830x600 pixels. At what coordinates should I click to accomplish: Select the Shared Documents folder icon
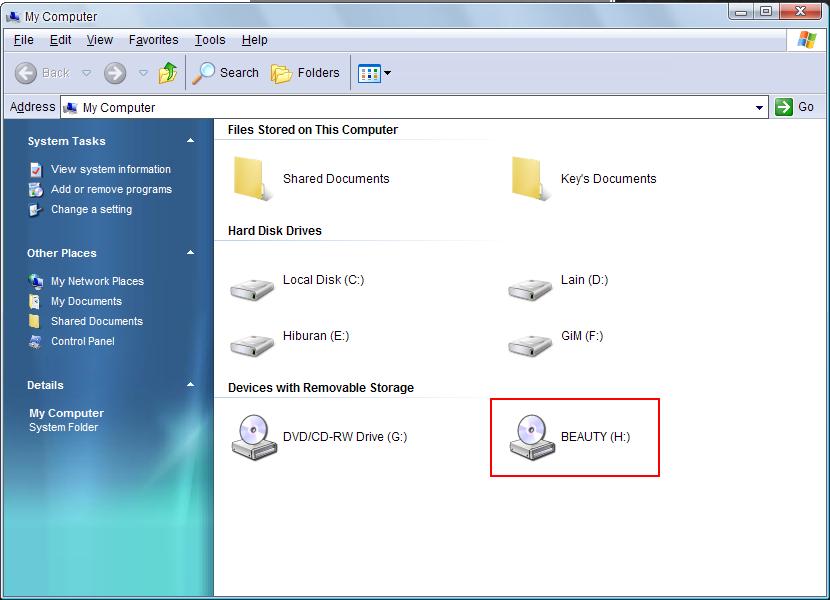point(251,179)
